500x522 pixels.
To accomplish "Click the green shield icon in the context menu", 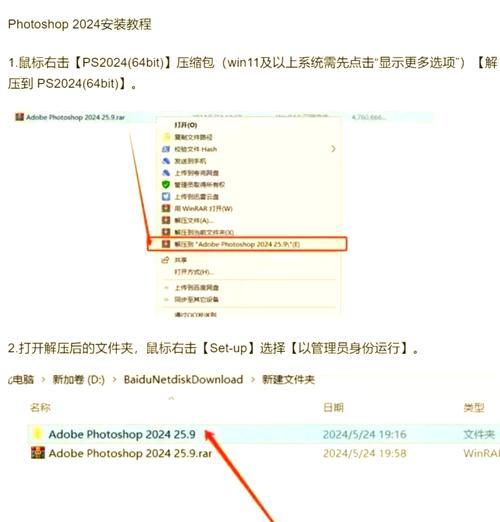I will coord(166,184).
